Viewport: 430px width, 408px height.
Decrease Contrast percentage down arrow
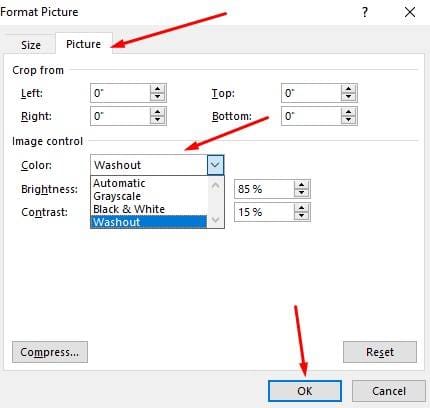pos(301,216)
